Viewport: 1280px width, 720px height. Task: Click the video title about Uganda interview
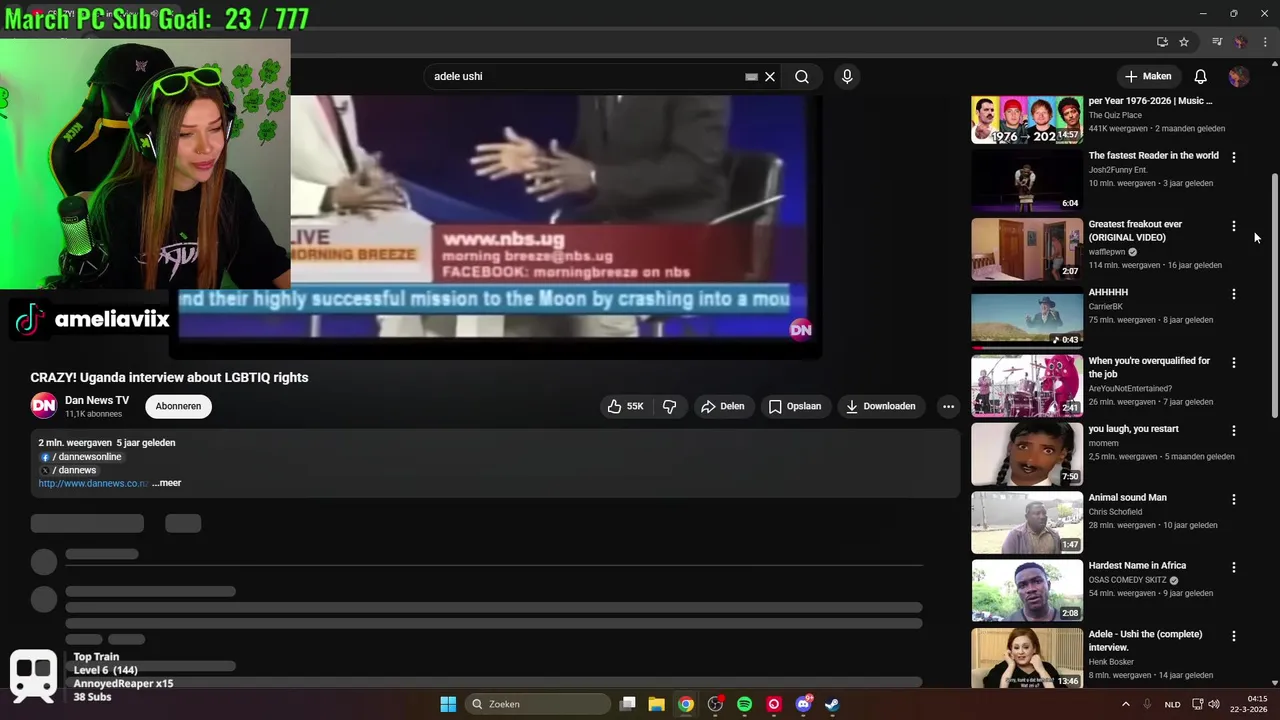pos(169,377)
